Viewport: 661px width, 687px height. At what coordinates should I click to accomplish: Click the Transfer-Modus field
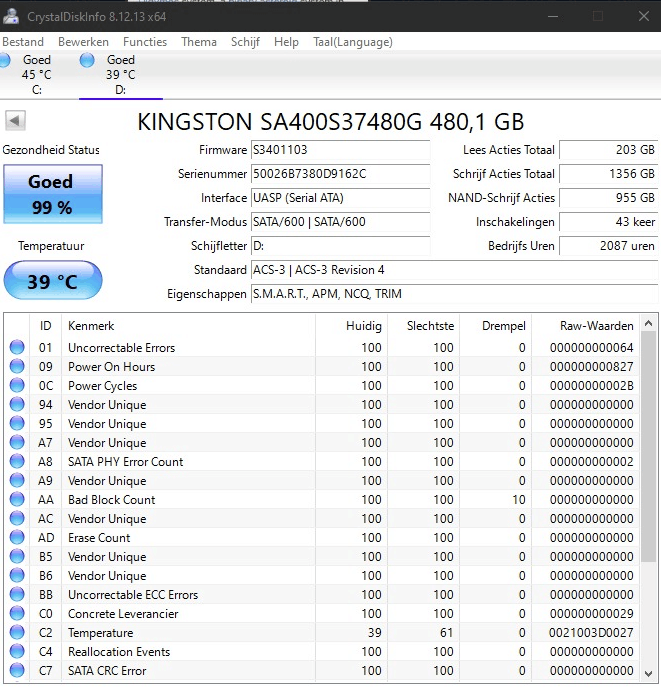pyautogui.click(x=340, y=222)
